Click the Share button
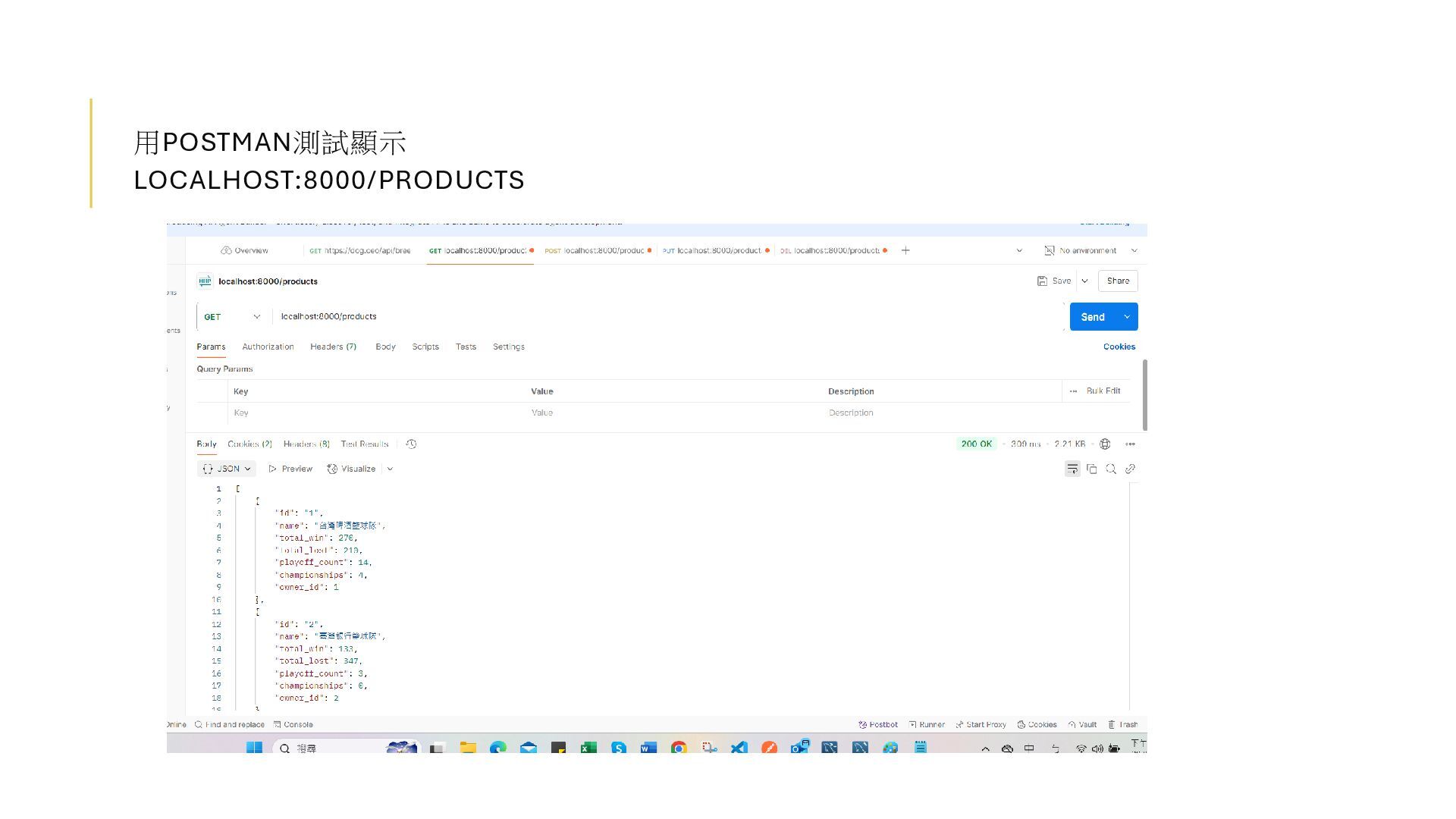Viewport: 1456px width, 819px height. [x=1118, y=281]
